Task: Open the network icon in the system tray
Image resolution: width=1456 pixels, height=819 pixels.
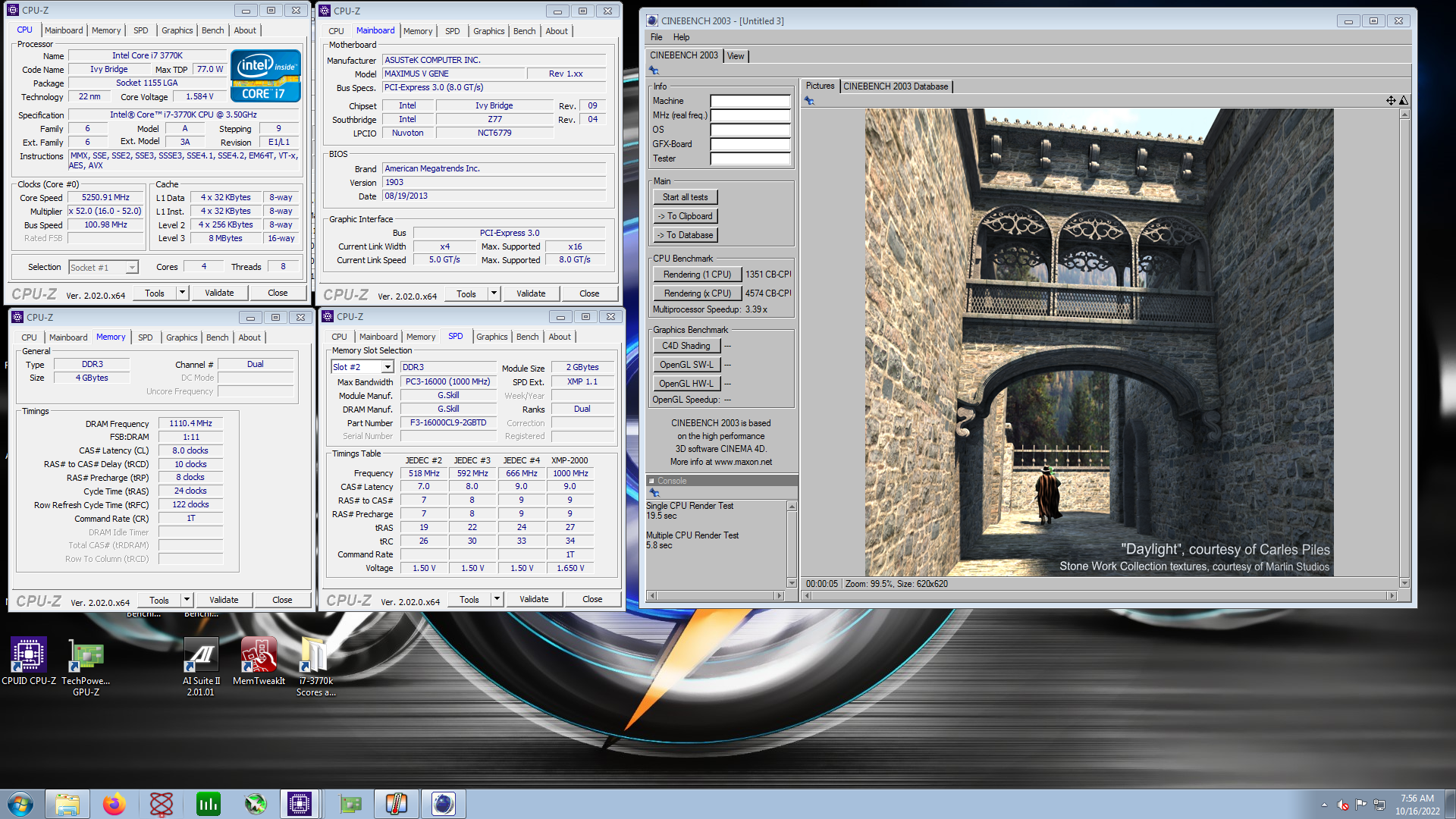Action: point(1379,805)
